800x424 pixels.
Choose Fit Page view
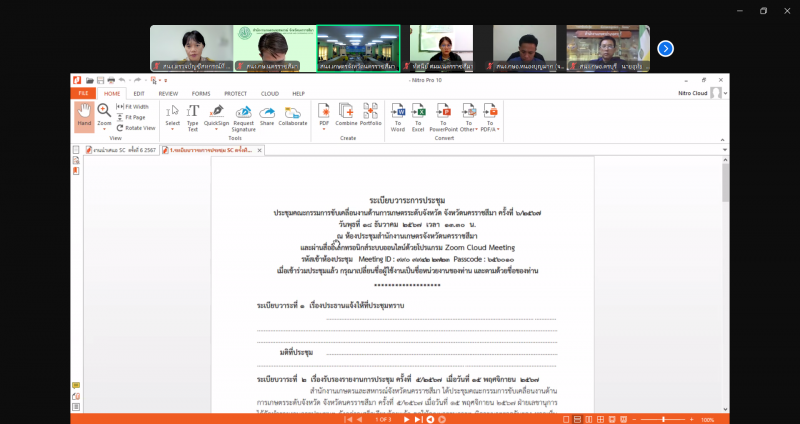131,117
